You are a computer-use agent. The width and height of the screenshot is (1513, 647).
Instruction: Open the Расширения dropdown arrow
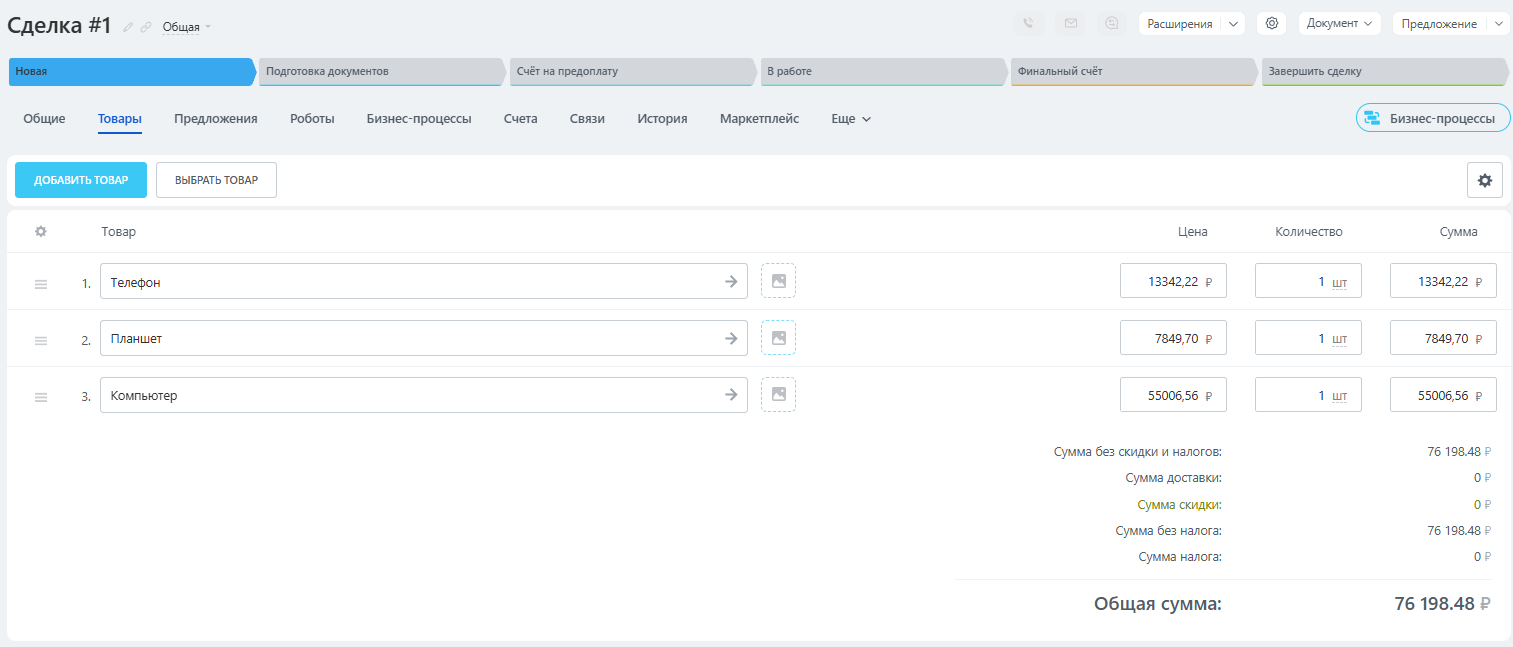click(x=1234, y=24)
